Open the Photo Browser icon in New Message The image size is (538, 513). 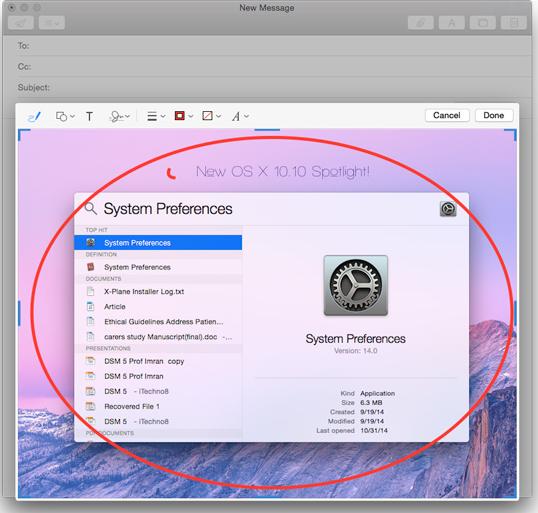tap(483, 23)
